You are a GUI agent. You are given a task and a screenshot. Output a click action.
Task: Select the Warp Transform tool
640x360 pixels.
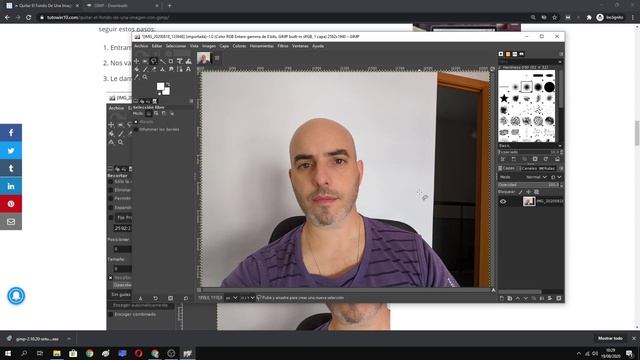188,61
